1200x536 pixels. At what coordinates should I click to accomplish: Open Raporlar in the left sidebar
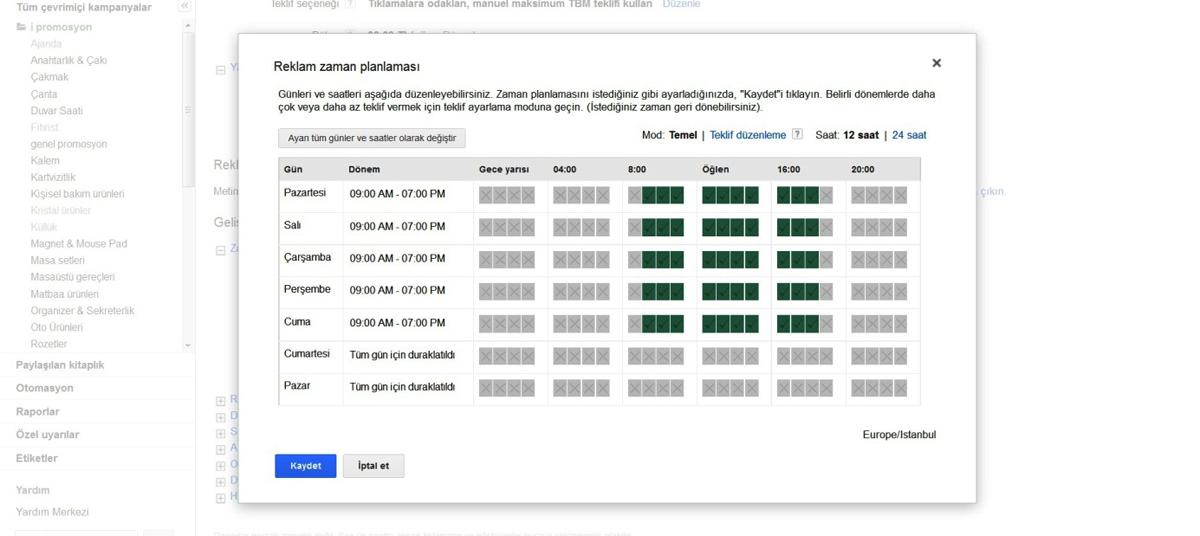38,411
